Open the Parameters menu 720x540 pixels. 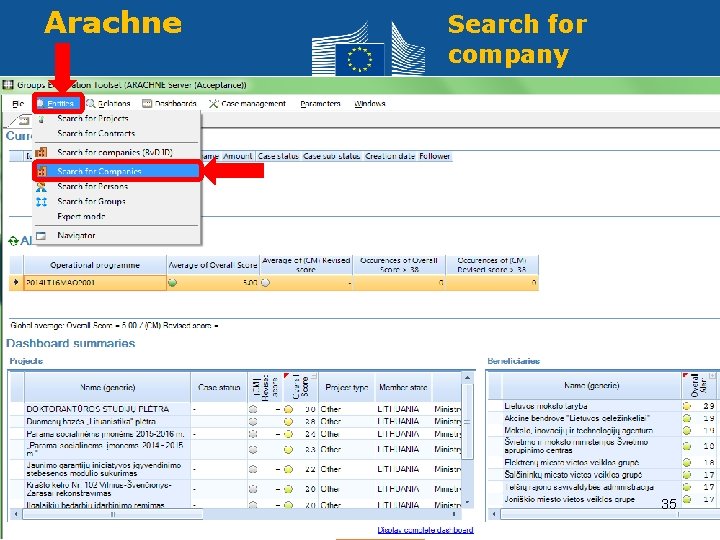click(x=321, y=104)
